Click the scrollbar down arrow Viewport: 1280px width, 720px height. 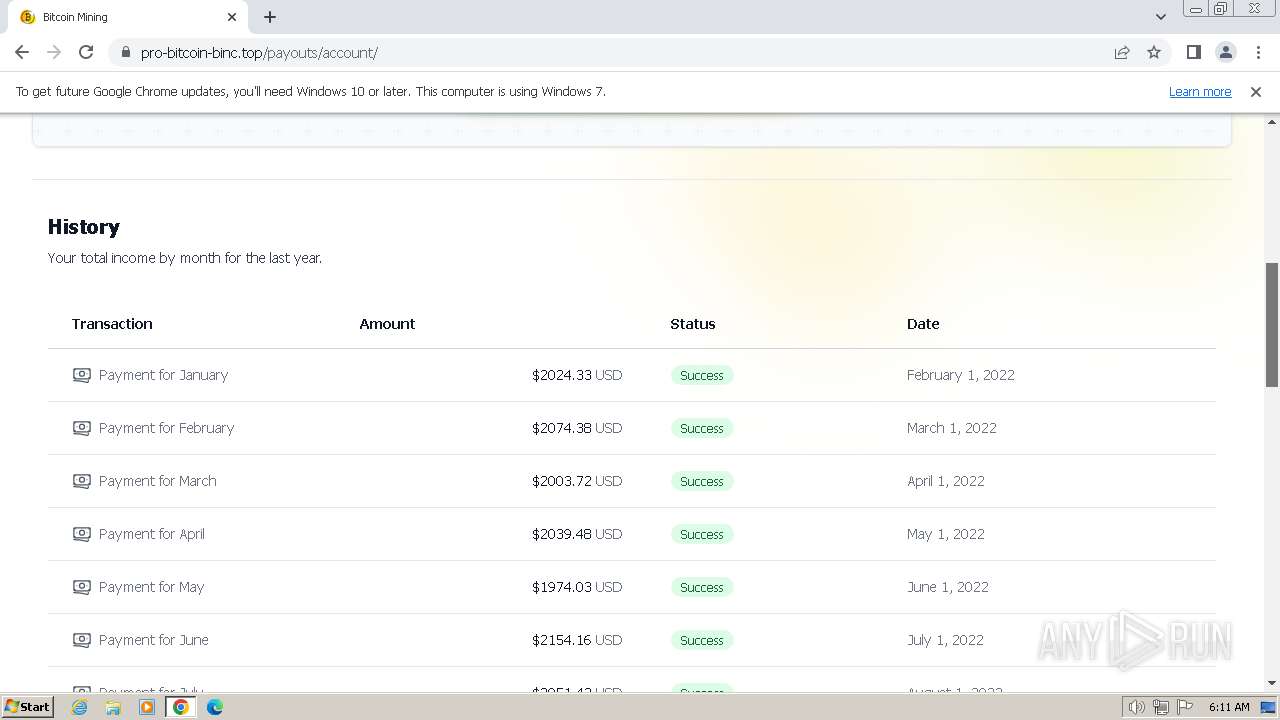[1272, 683]
